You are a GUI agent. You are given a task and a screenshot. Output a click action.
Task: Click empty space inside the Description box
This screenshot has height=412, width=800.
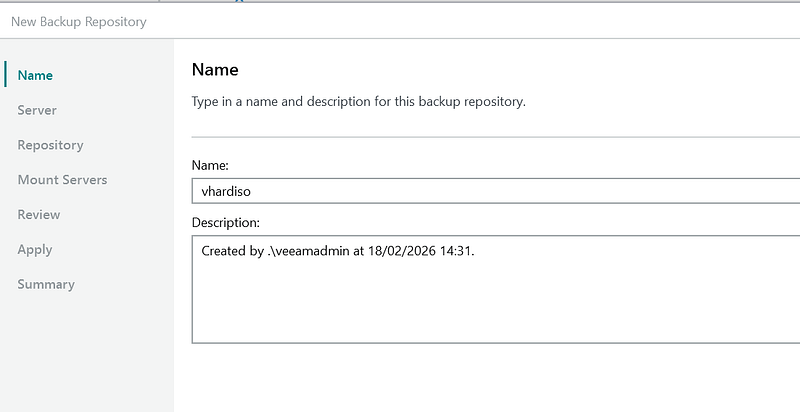point(500,305)
